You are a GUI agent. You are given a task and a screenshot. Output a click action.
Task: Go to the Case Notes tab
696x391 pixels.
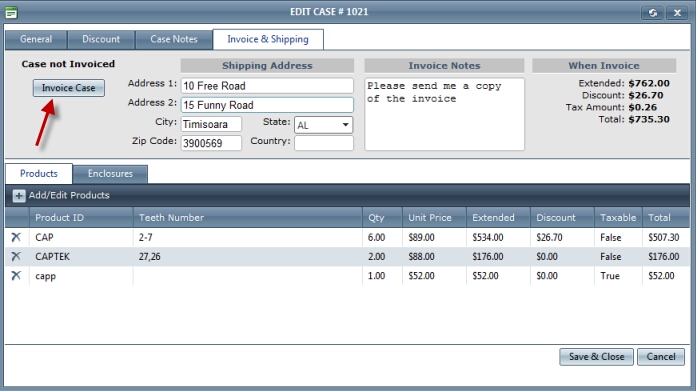tap(174, 39)
